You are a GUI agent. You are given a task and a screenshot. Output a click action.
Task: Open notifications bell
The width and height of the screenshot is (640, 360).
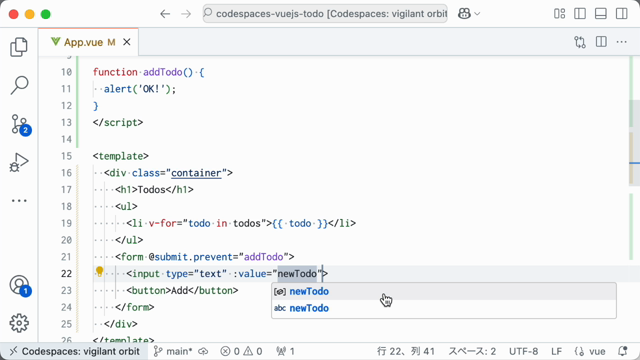click(x=622, y=351)
